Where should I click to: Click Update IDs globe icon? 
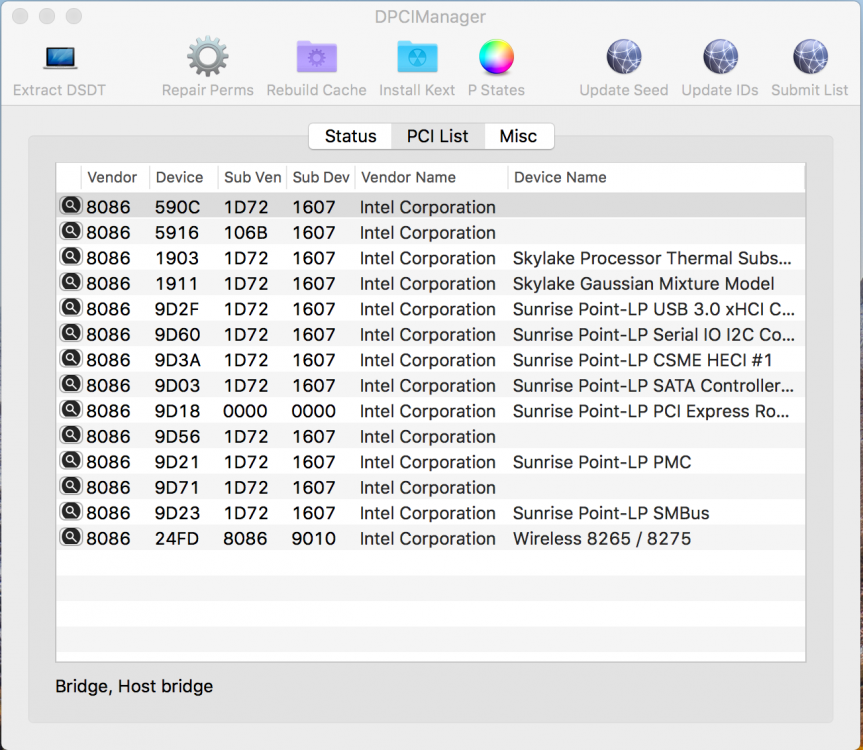click(720, 57)
